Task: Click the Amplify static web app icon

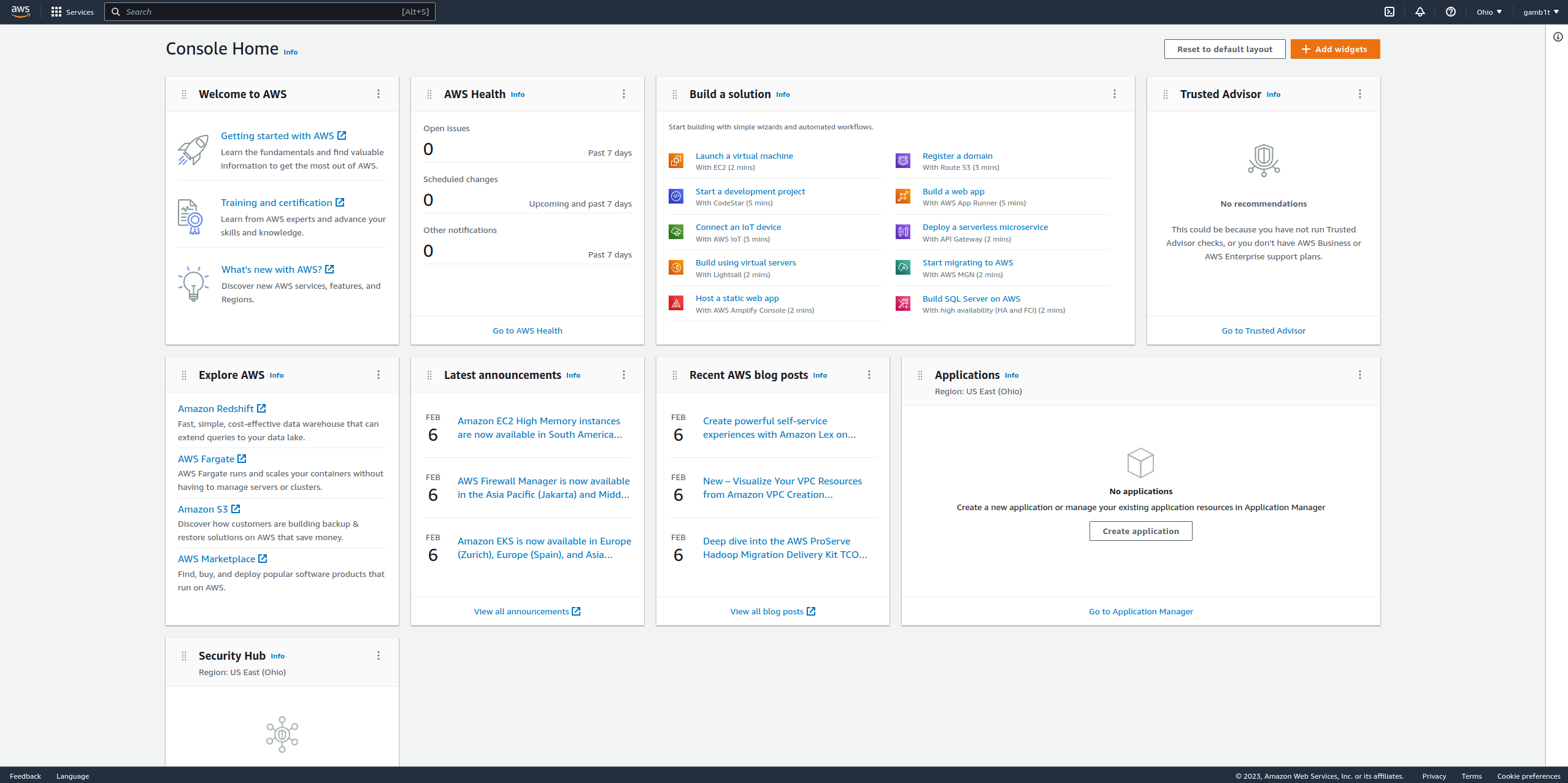Action: pyautogui.click(x=676, y=303)
